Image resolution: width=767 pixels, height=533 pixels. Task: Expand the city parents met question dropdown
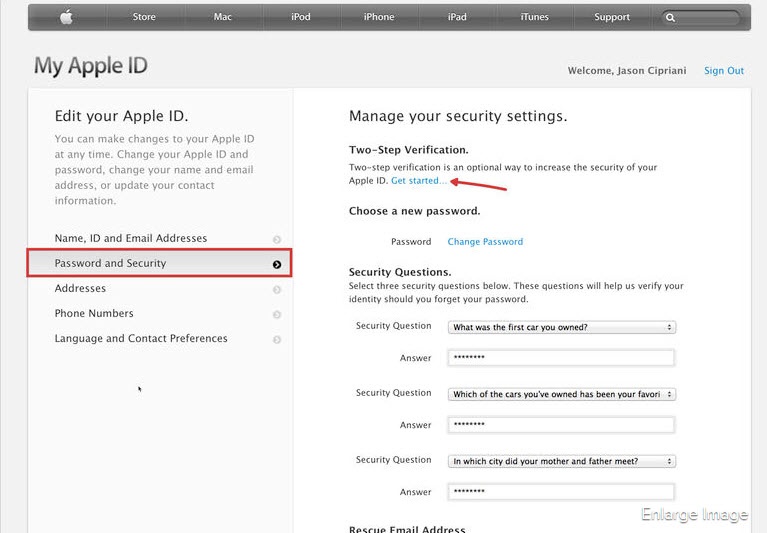coord(562,461)
